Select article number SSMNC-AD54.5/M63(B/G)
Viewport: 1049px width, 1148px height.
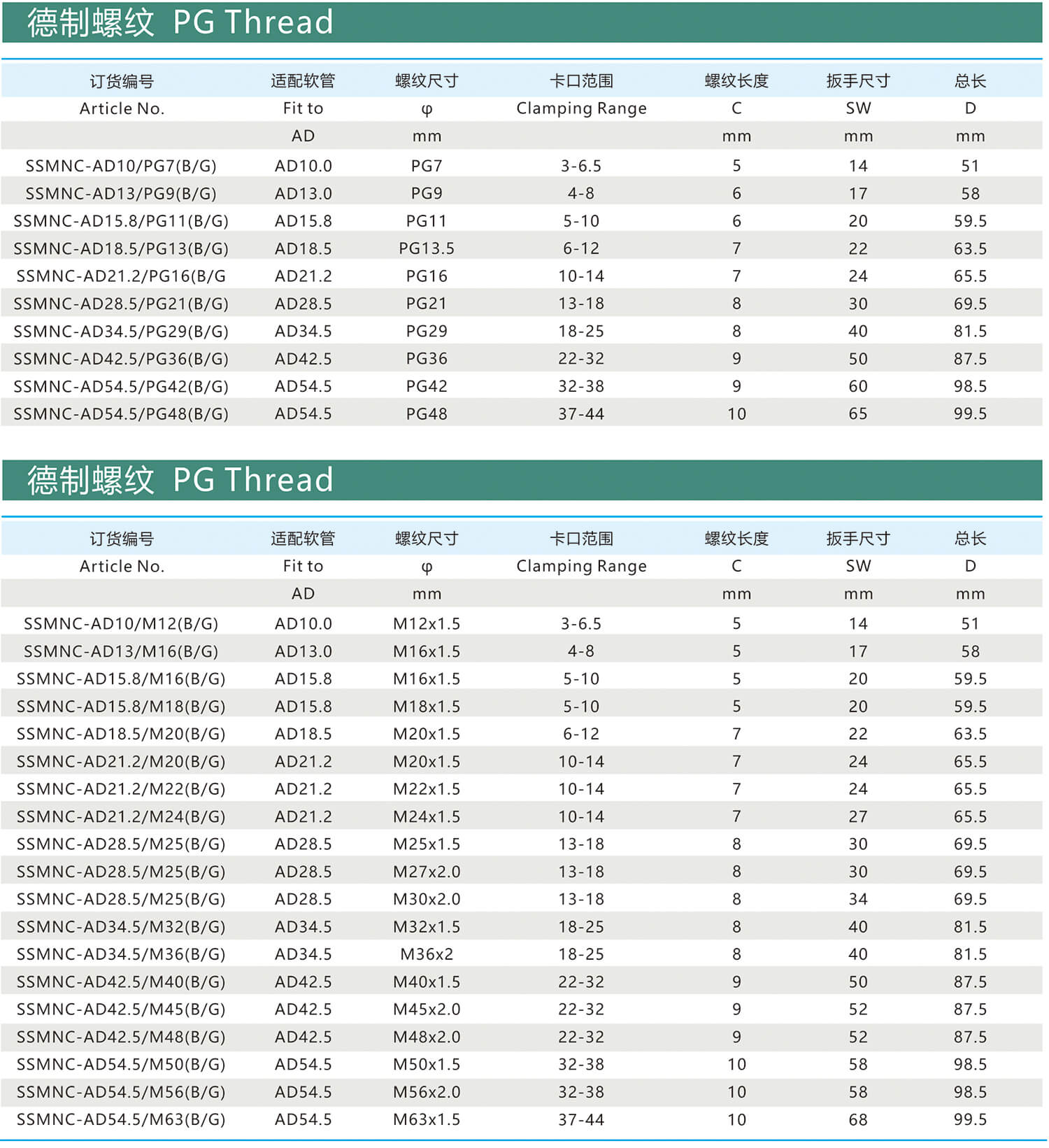(121, 1119)
